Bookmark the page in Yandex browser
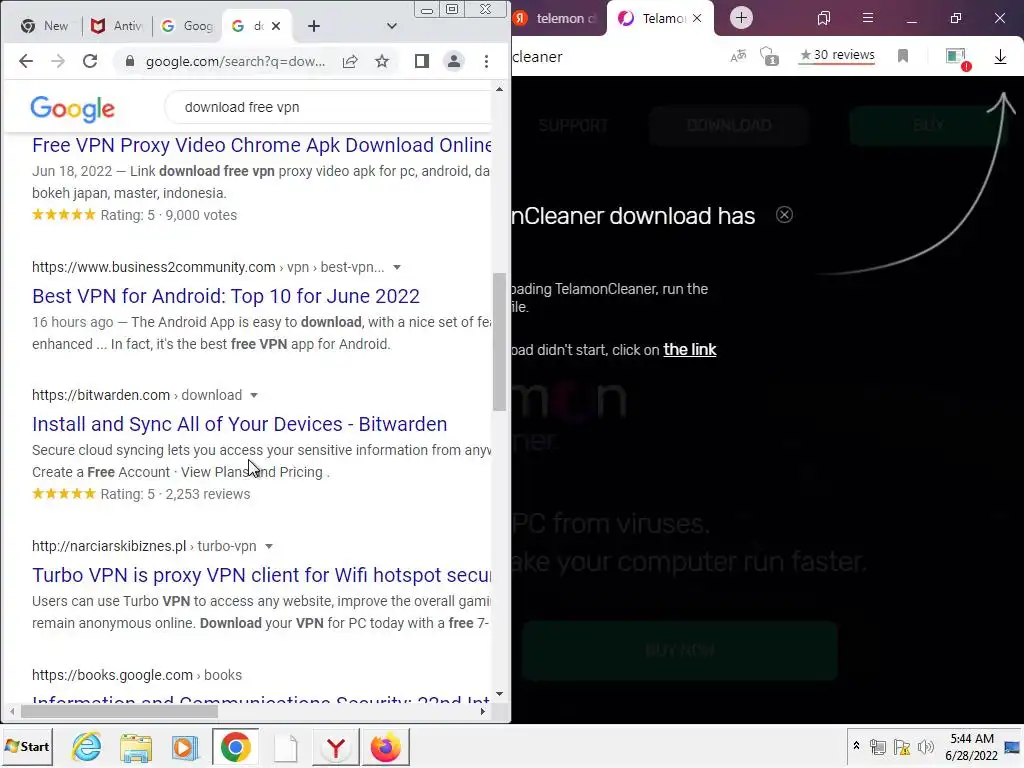This screenshot has height=768, width=1024. pyautogui.click(x=903, y=56)
